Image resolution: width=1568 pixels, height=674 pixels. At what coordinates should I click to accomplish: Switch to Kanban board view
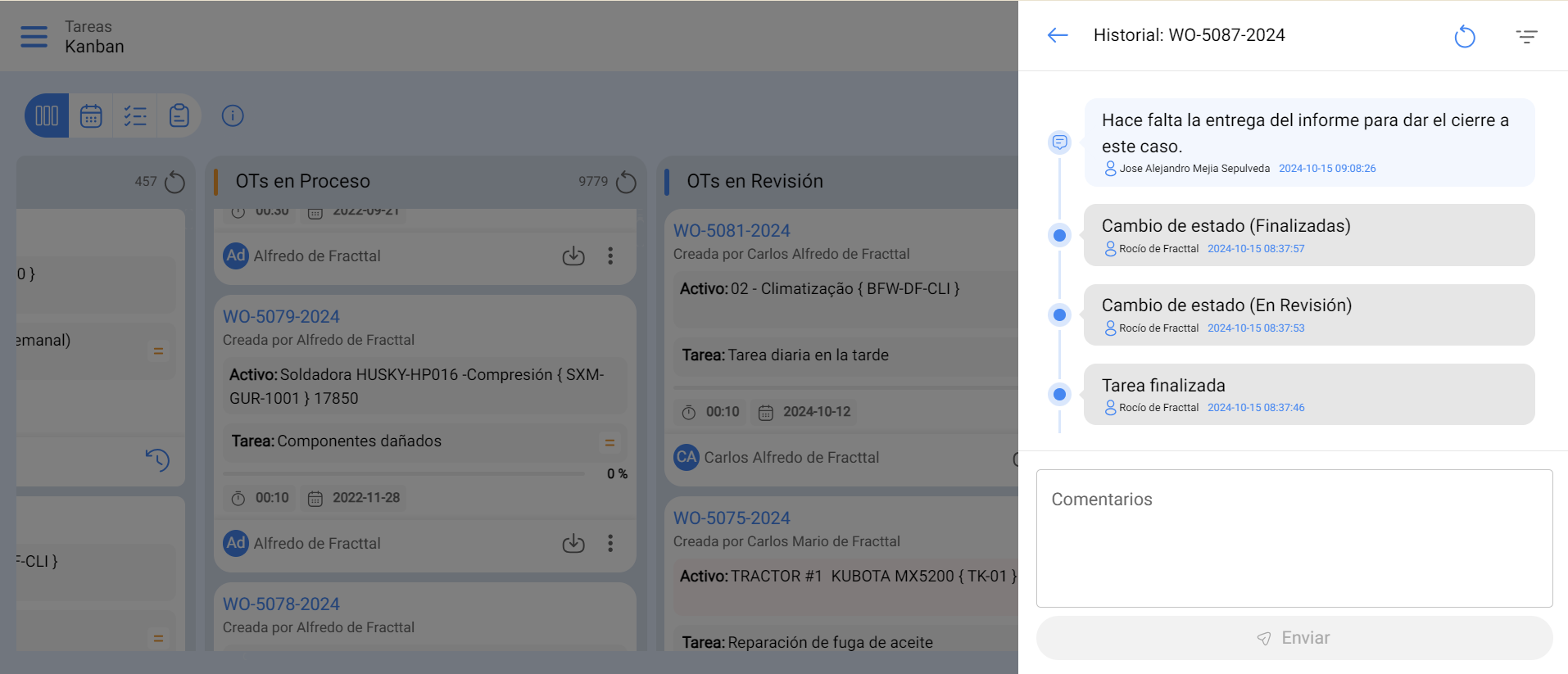coord(47,115)
